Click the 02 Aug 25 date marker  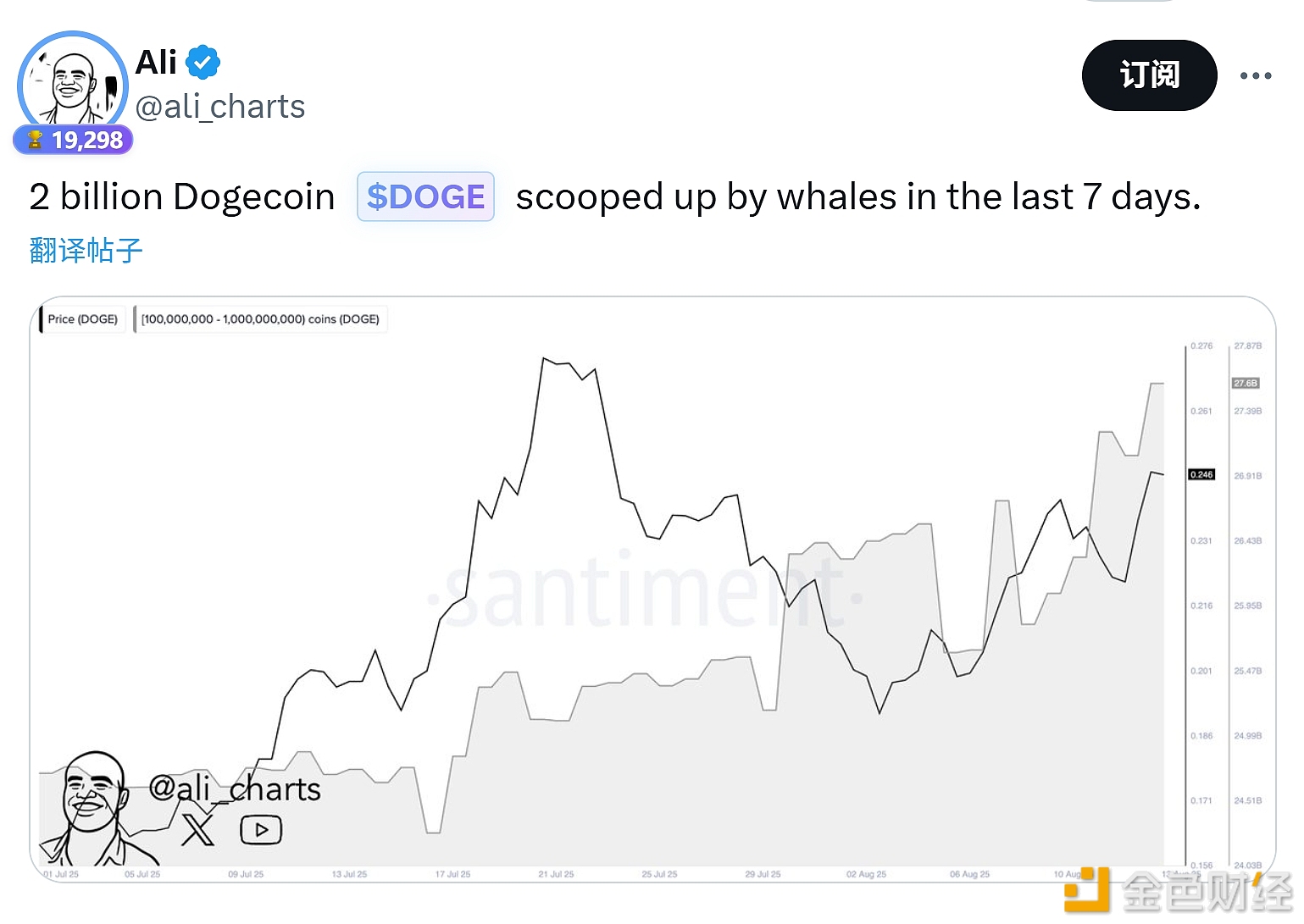866,874
